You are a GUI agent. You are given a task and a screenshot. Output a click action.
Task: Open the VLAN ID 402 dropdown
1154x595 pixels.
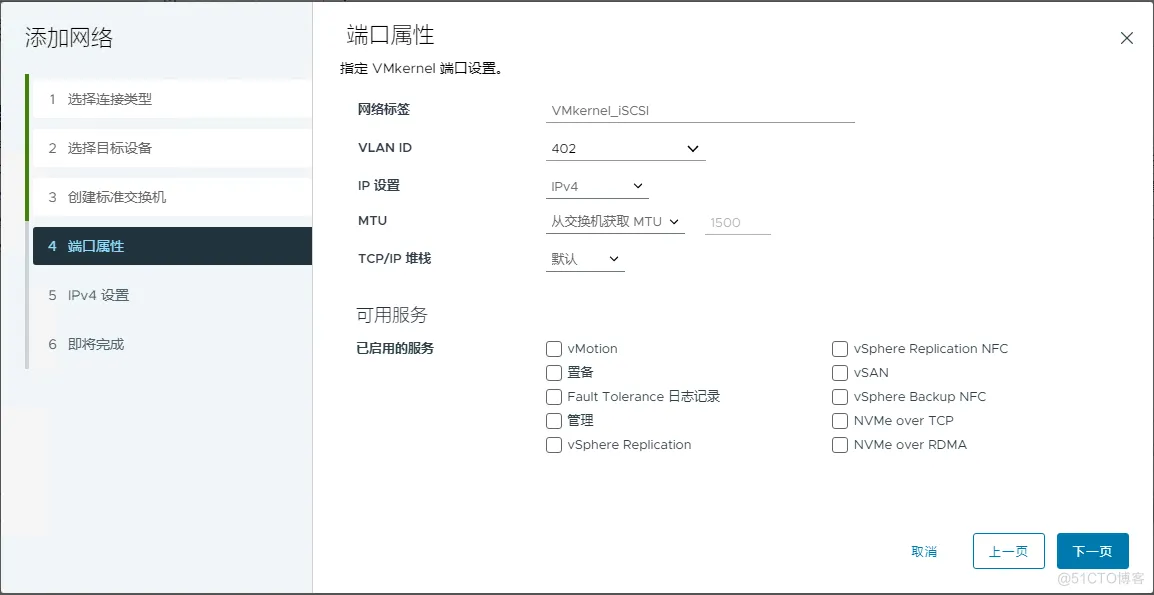pyautogui.click(x=626, y=148)
